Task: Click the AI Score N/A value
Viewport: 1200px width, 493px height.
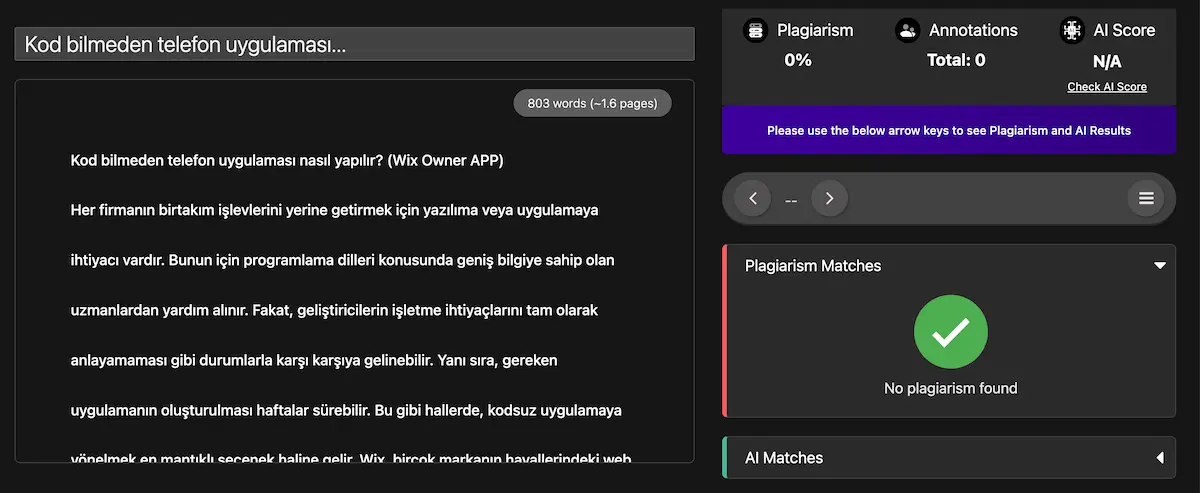Action: point(1107,61)
